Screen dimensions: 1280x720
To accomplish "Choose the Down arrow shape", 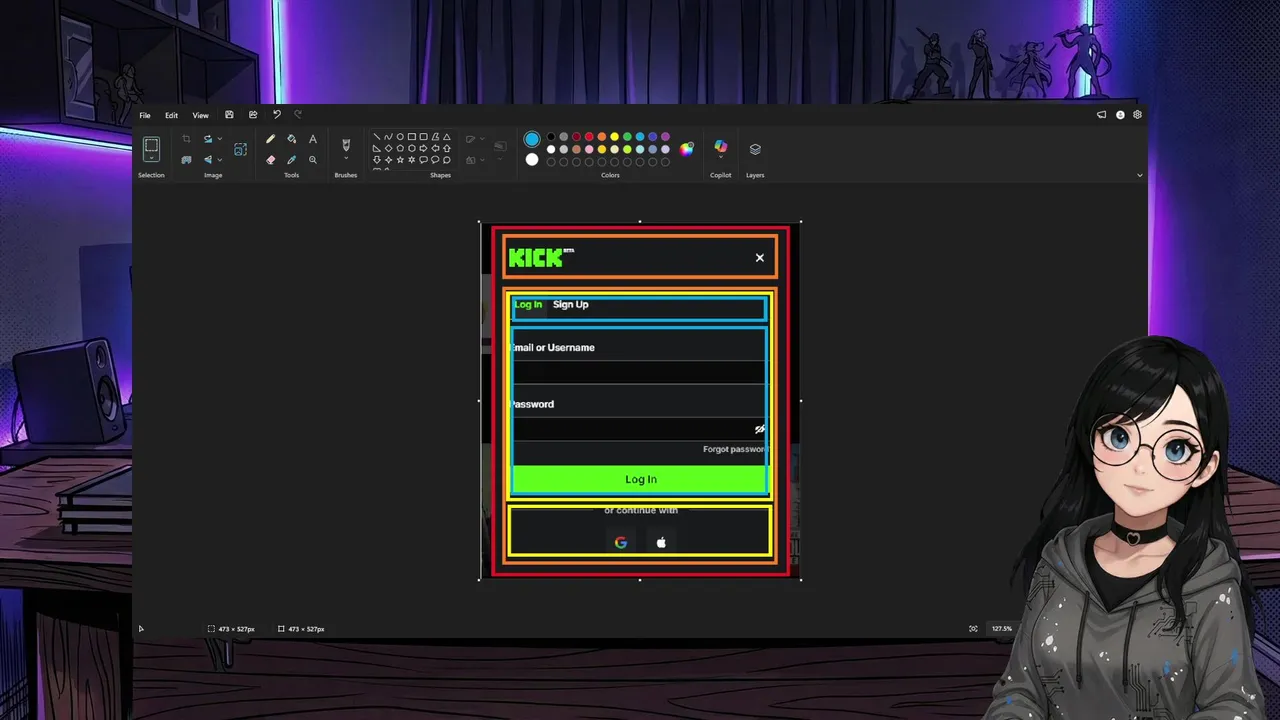I will click(x=377, y=159).
